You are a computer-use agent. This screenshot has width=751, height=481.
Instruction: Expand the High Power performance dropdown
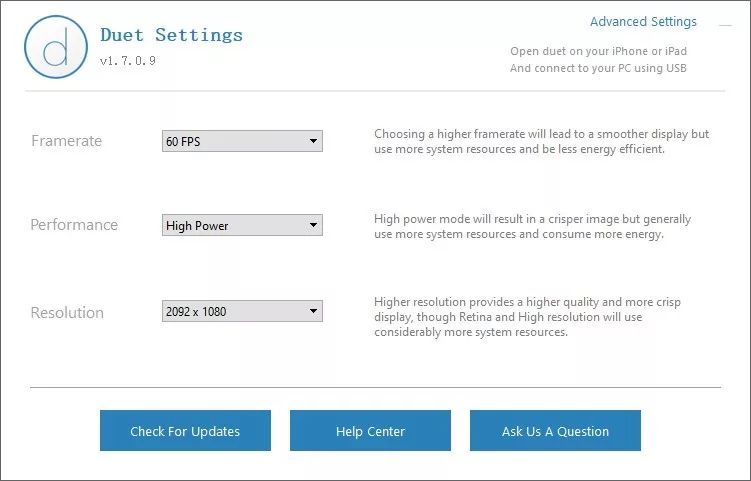241,226
